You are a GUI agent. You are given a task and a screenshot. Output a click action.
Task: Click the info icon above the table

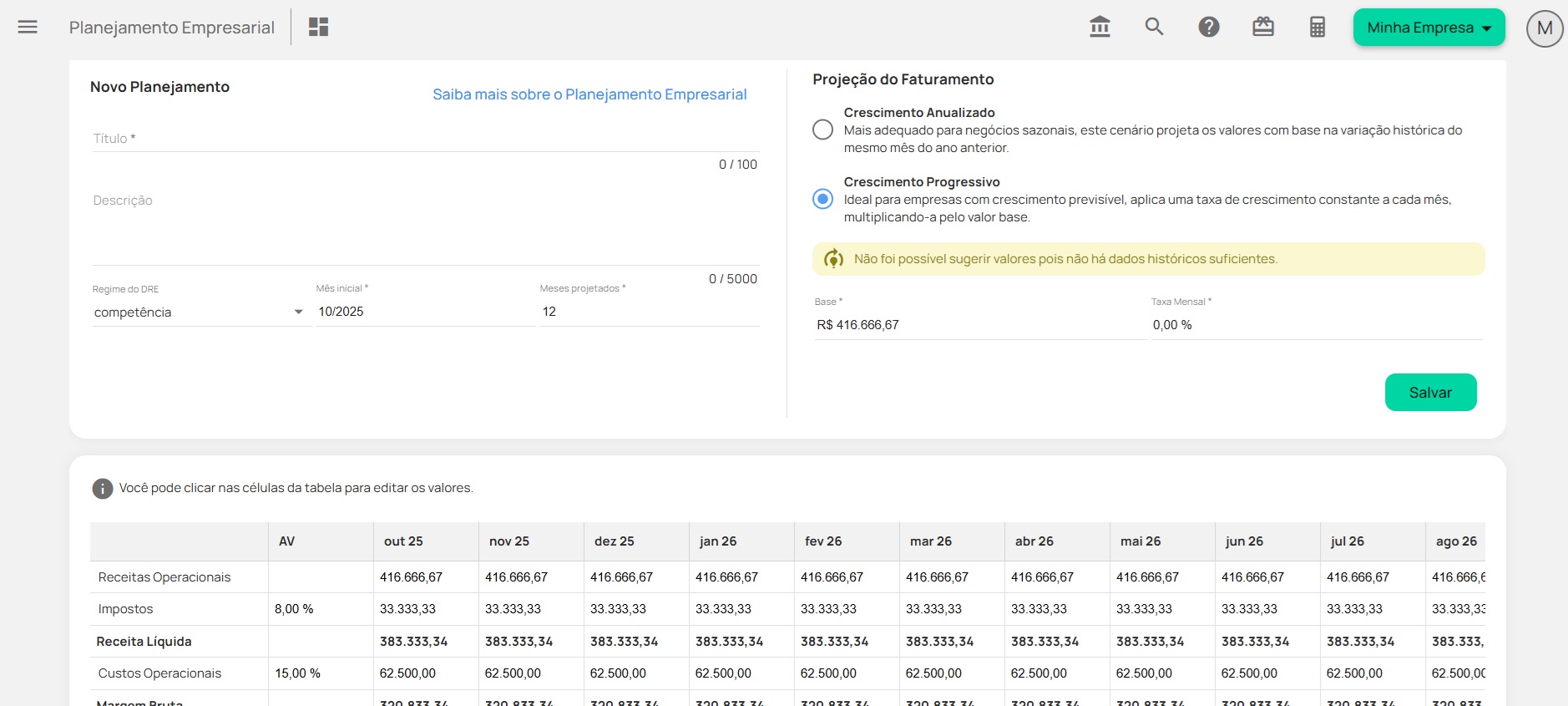pos(102,489)
